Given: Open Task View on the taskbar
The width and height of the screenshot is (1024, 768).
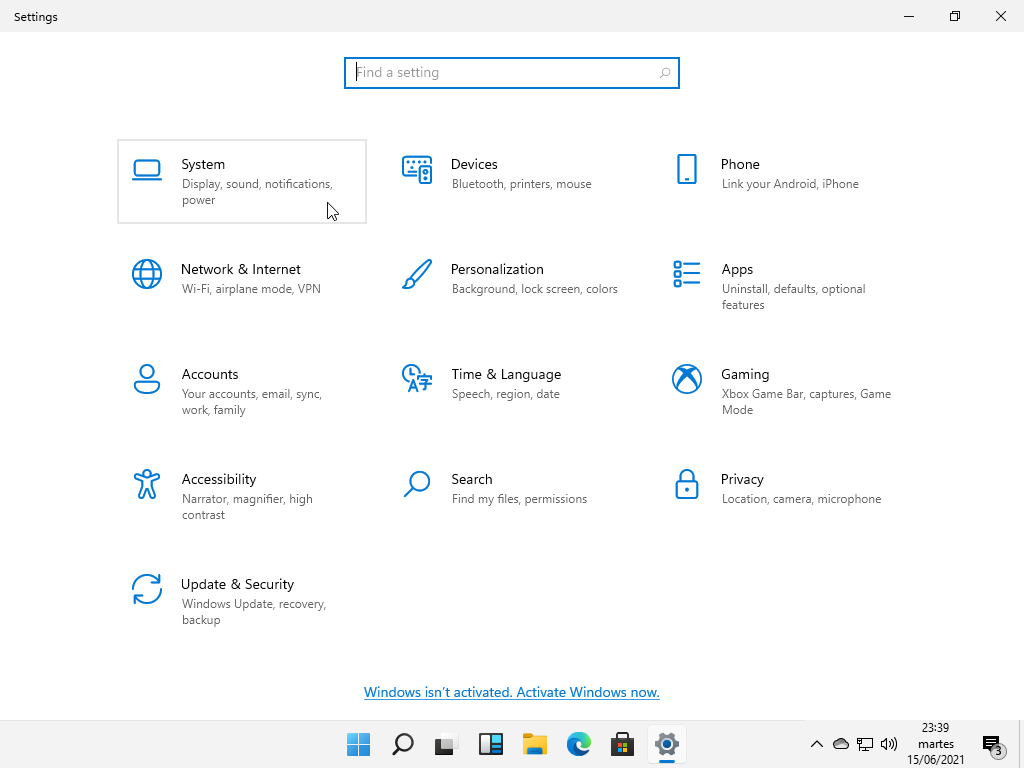Looking at the screenshot, I should click(447, 744).
